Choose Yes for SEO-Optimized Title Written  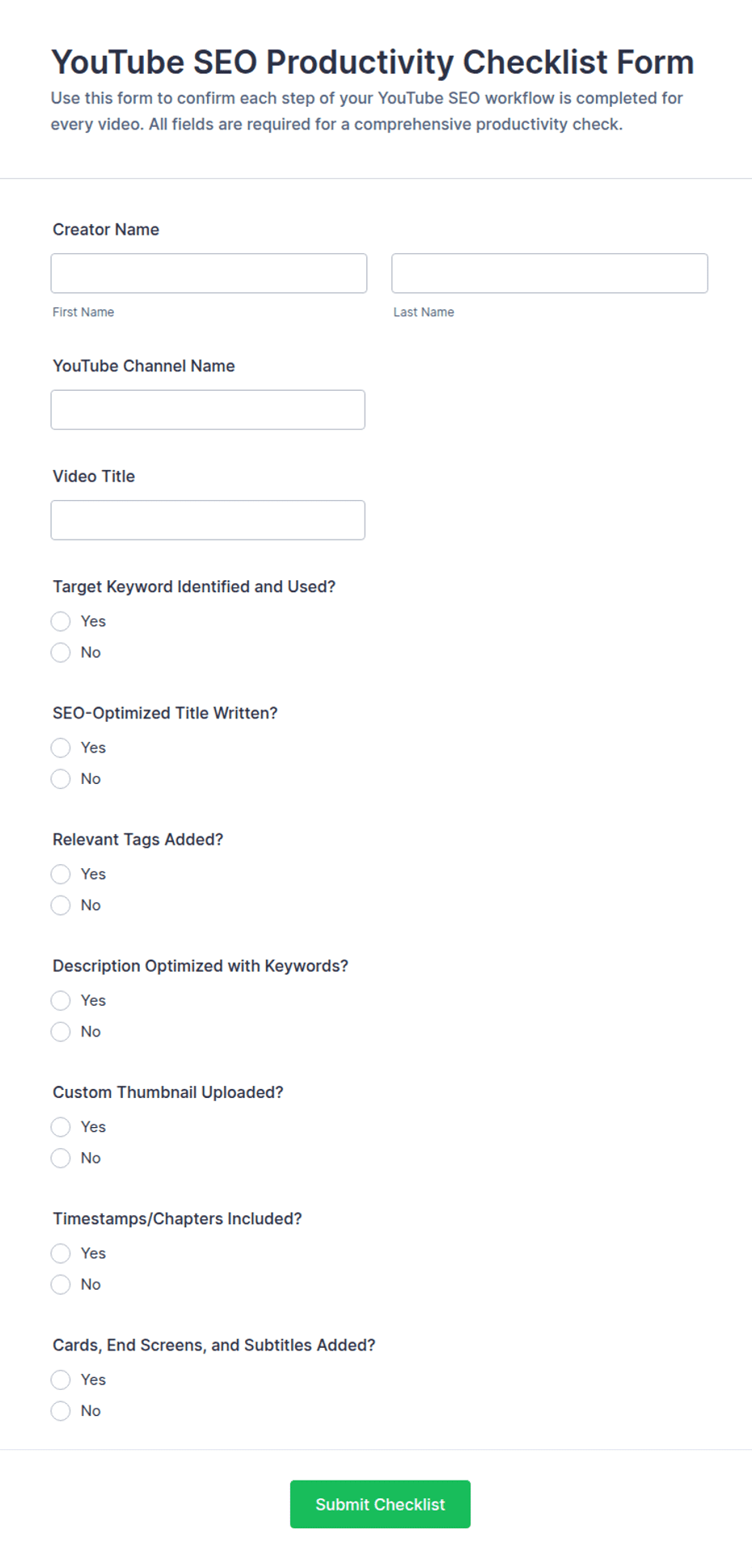[x=61, y=748]
